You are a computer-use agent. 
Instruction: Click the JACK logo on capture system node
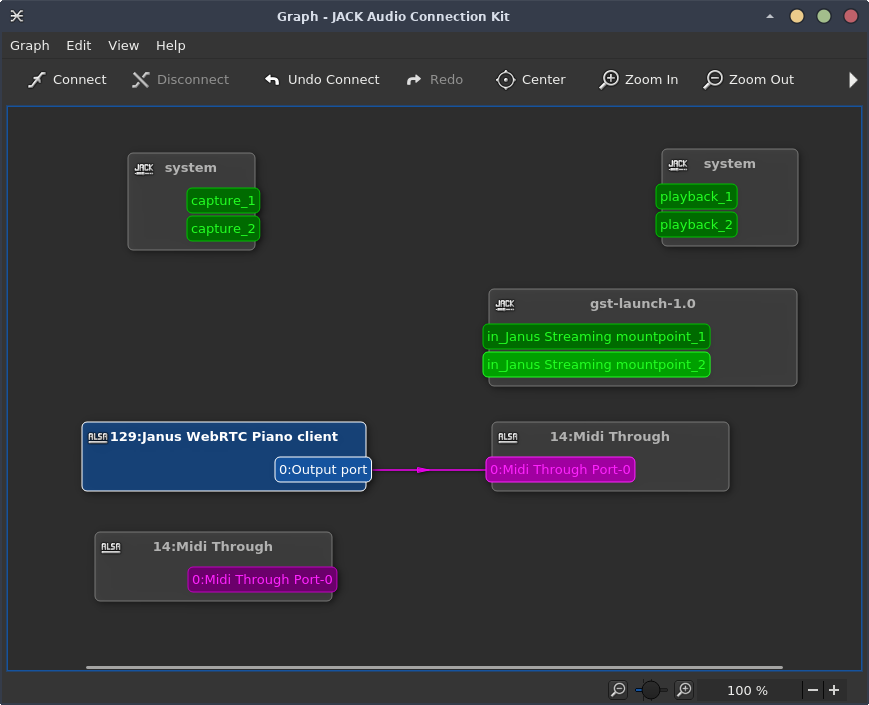(144, 169)
